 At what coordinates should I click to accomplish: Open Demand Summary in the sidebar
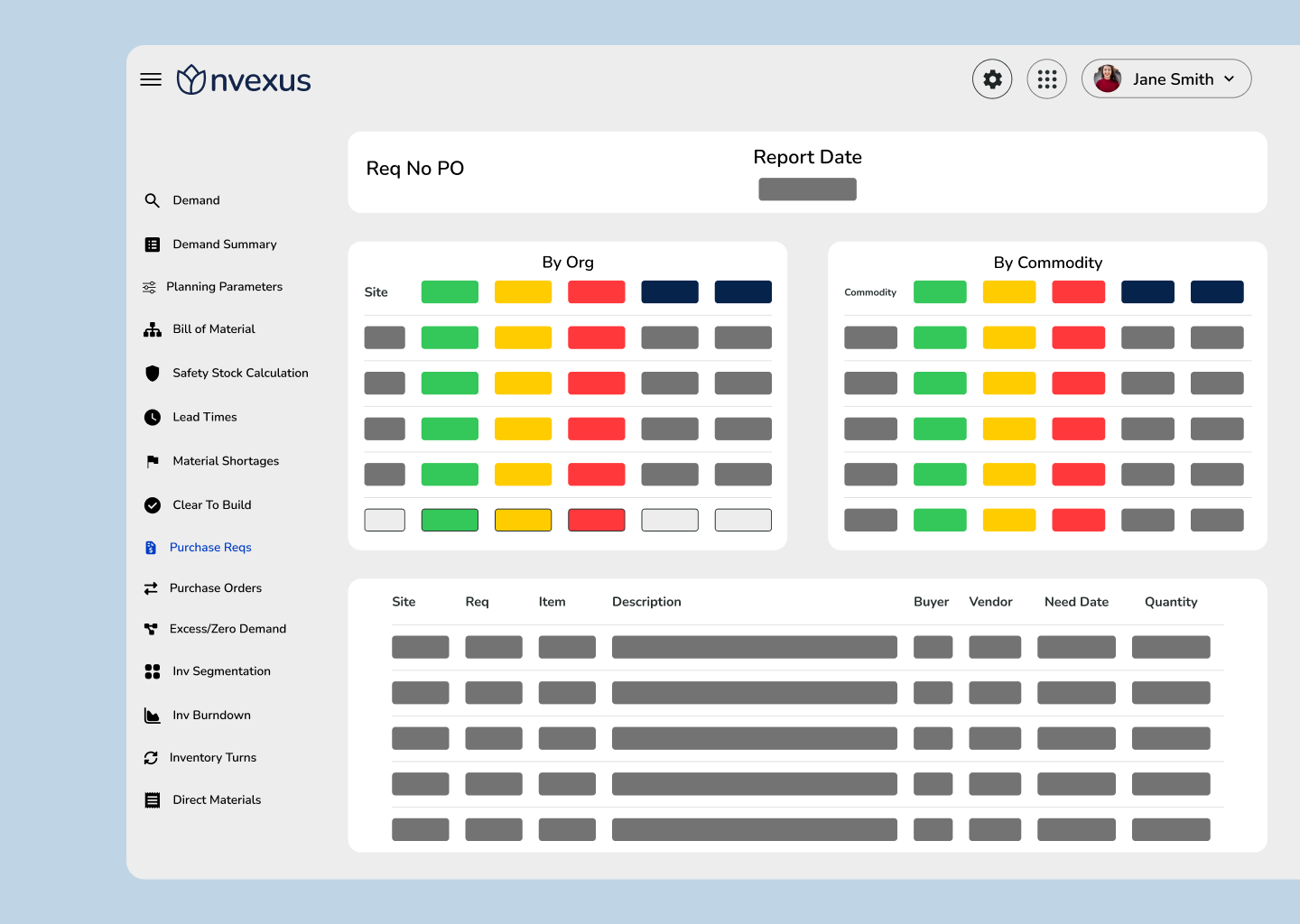click(x=225, y=245)
